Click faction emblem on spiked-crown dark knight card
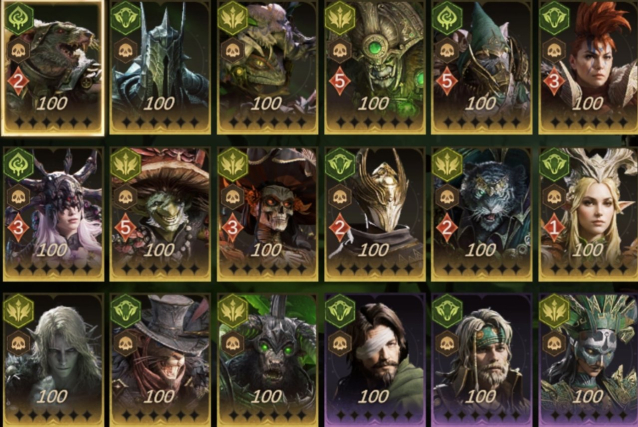Viewport: 638px width, 427px height. [126, 18]
